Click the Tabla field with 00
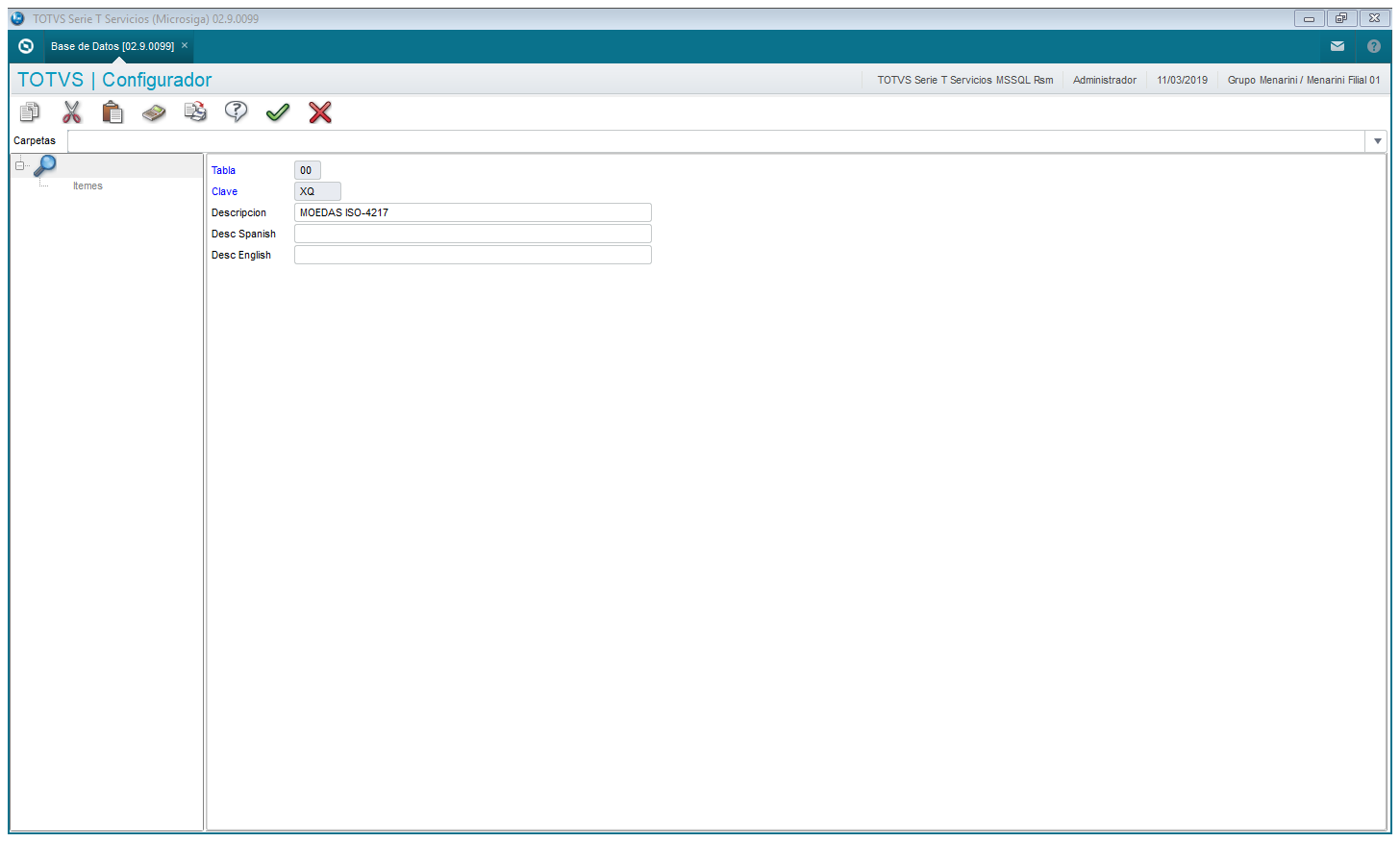The height and width of the screenshot is (842, 1400). (x=307, y=170)
